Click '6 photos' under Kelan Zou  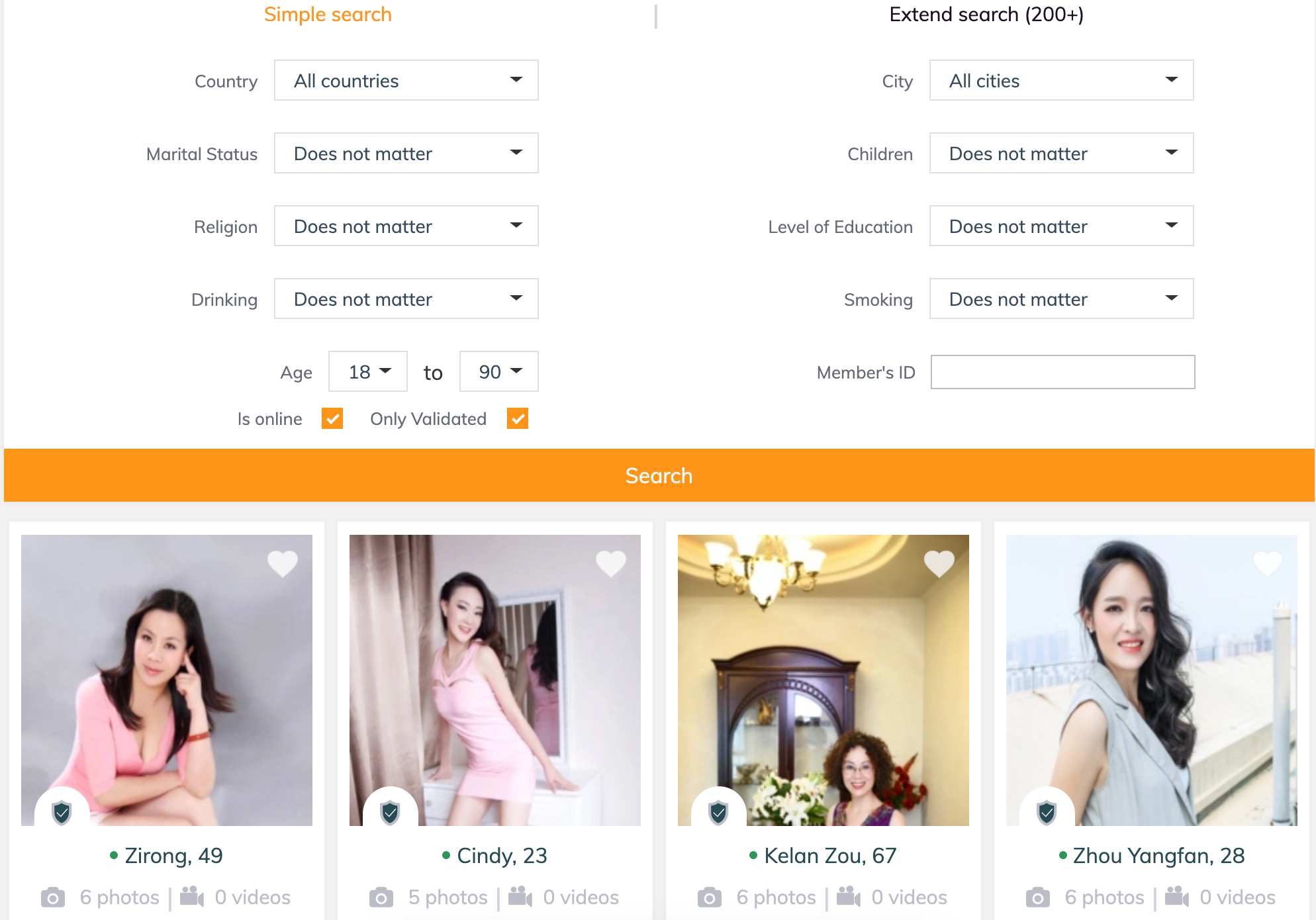pos(776,897)
